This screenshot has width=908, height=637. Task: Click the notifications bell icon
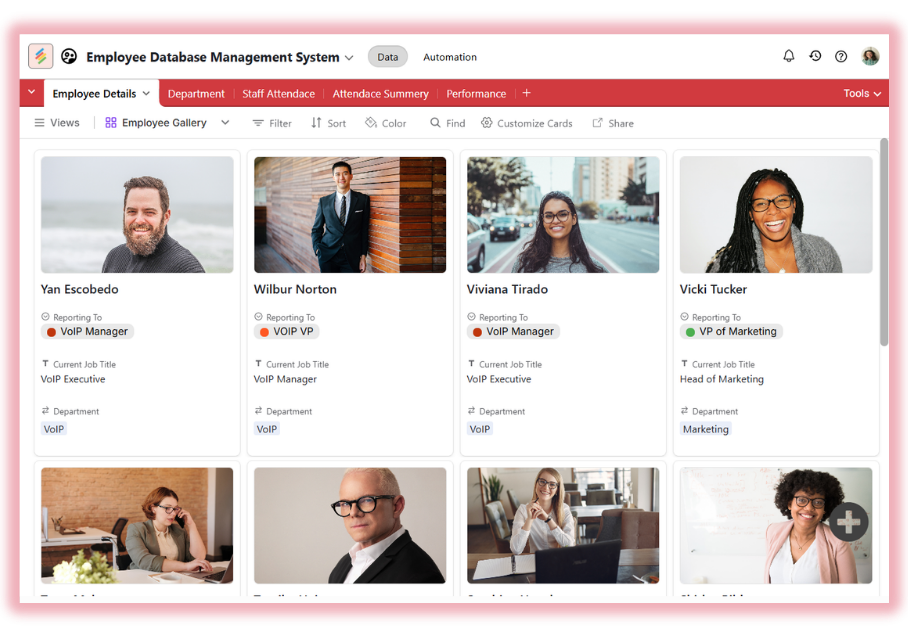[788, 57]
